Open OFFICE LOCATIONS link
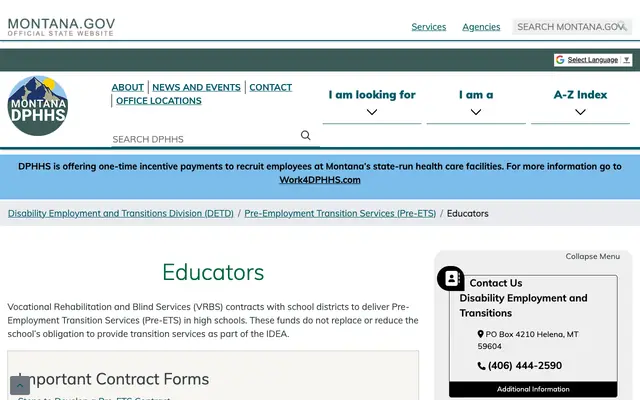This screenshot has width=640, height=400. tap(159, 101)
